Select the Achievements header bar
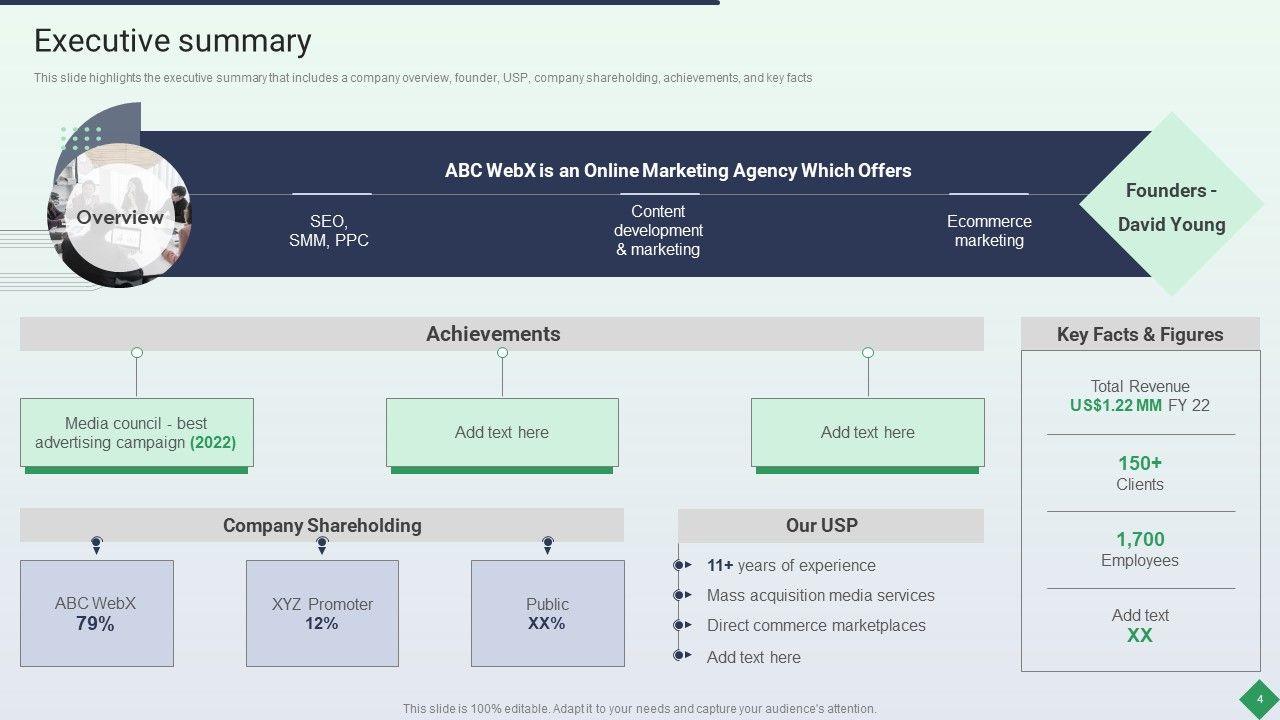Screen dimensions: 1280x720 point(501,334)
